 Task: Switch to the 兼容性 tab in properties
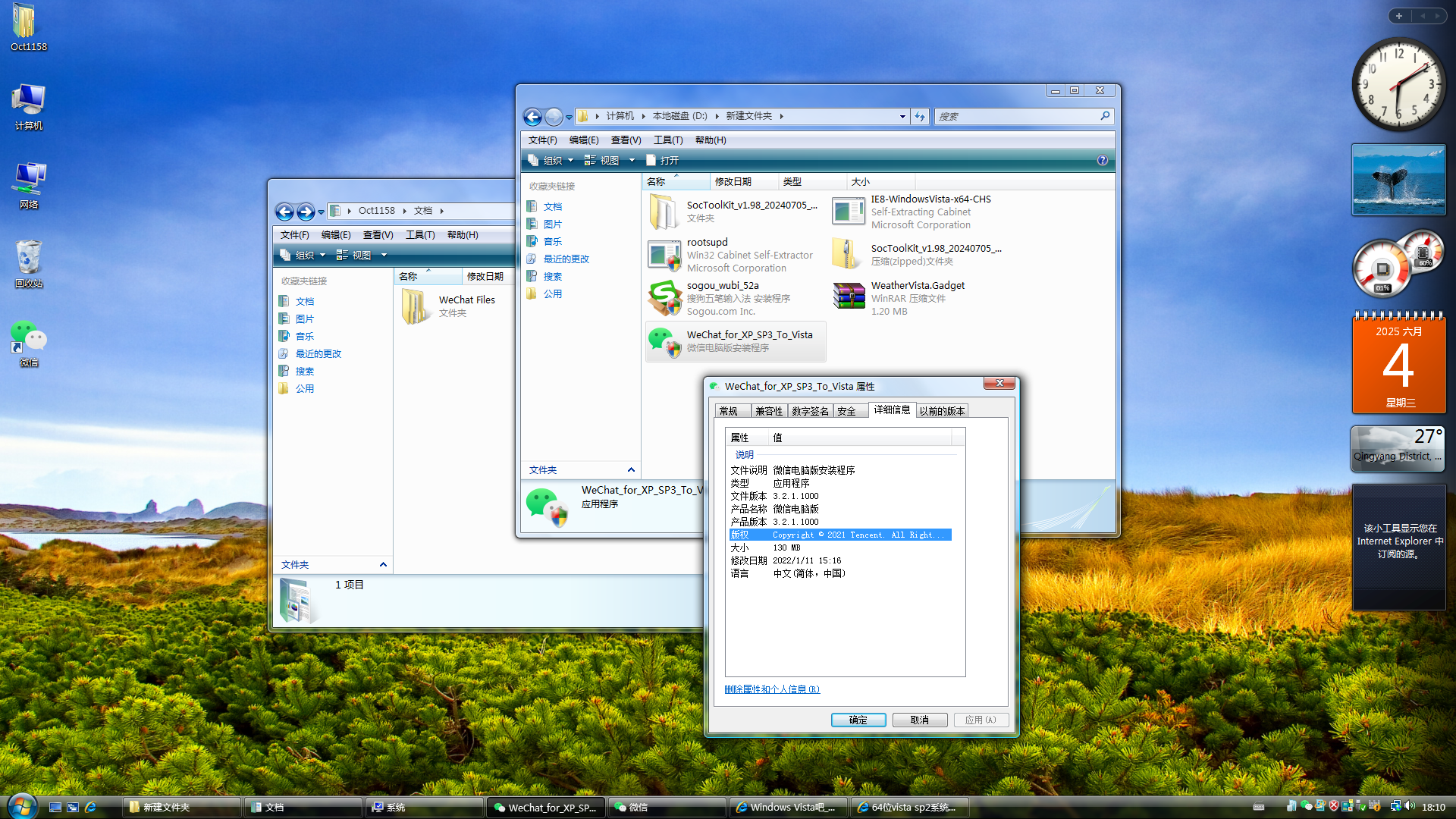pyautogui.click(x=769, y=411)
